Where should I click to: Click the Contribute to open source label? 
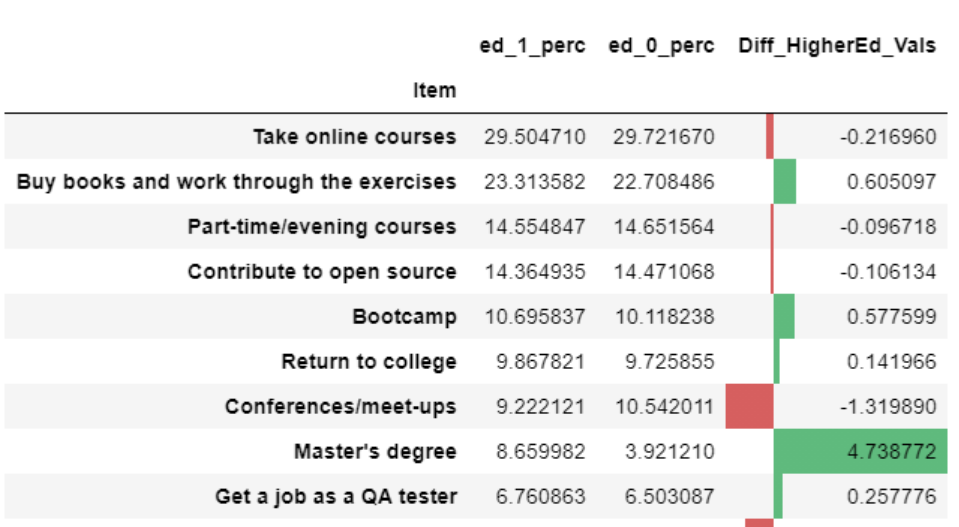(321, 271)
